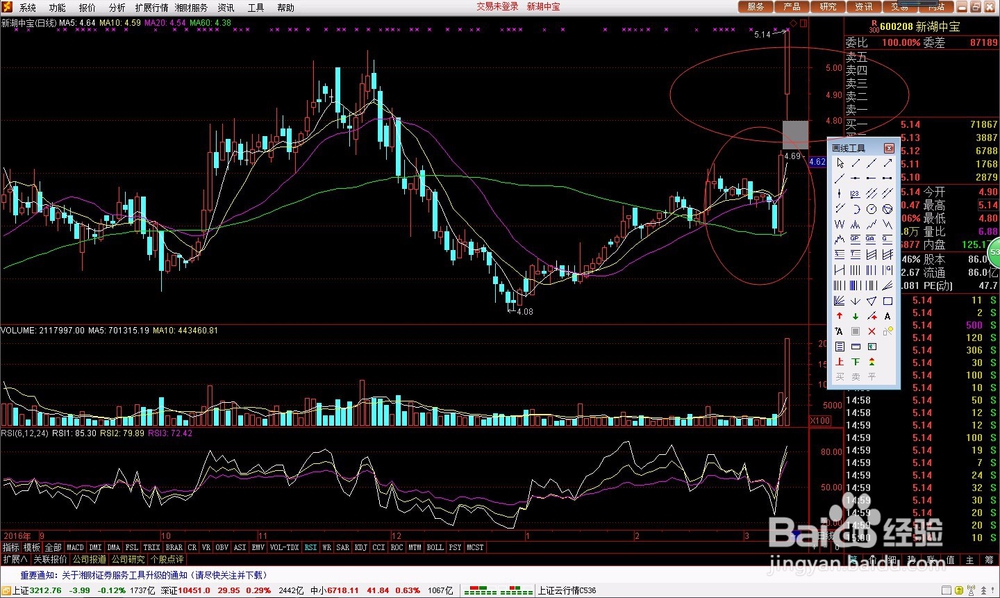The width and height of the screenshot is (1000, 598).
Task: Select the downward fork arrow tool
Action: [x=855, y=300]
